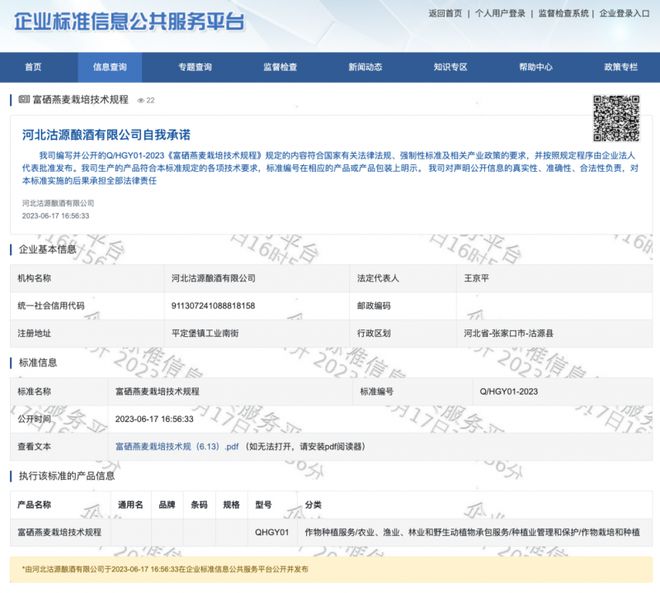Screen dimensions: 660x593
Task: Click heading 河北沽源酿酒有限公司自我承诺
Action: pos(106,135)
